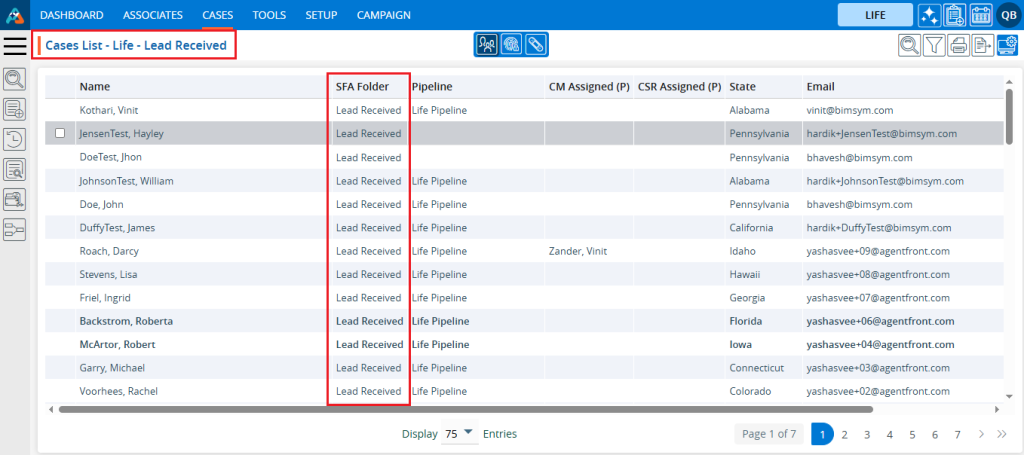
Task: Click the sparkle AI icon in header
Action: pyautogui.click(x=927, y=15)
